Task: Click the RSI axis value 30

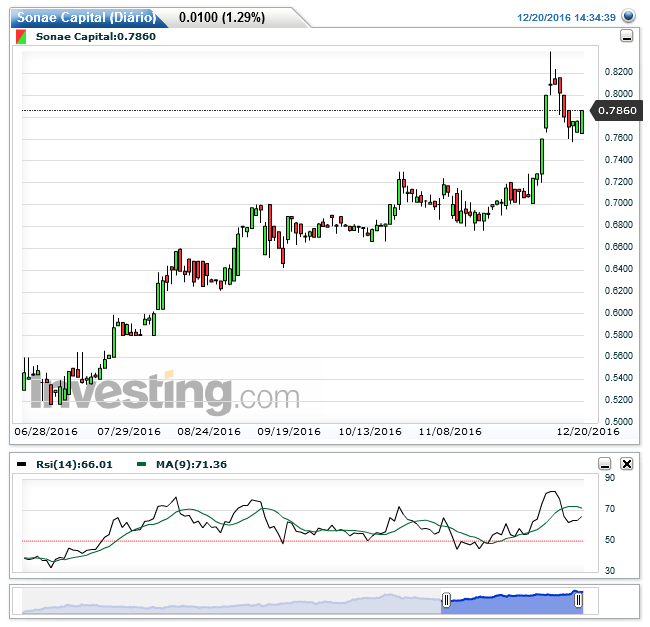Action: (x=610, y=571)
